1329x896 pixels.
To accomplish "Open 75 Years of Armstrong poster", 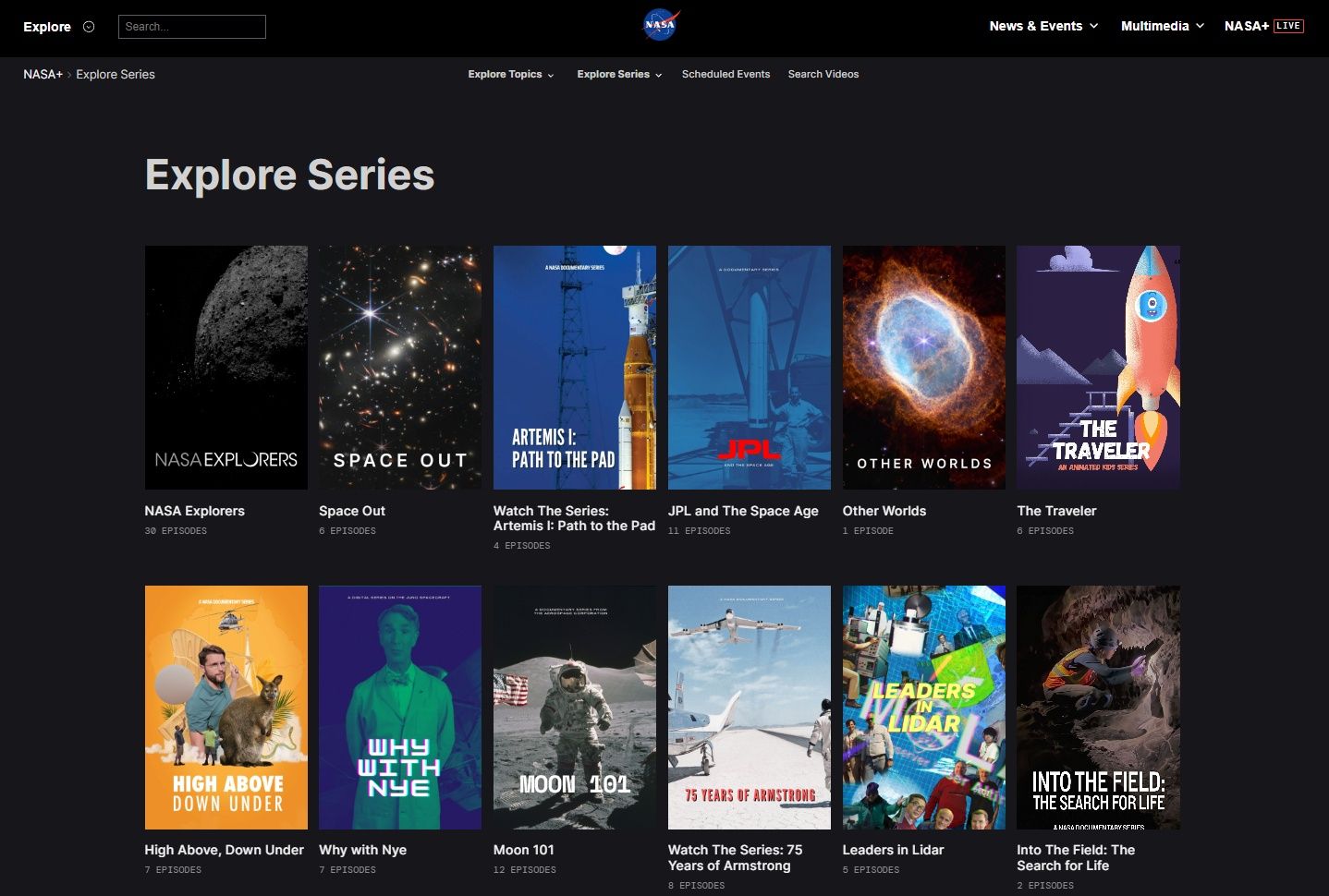I will click(x=750, y=708).
